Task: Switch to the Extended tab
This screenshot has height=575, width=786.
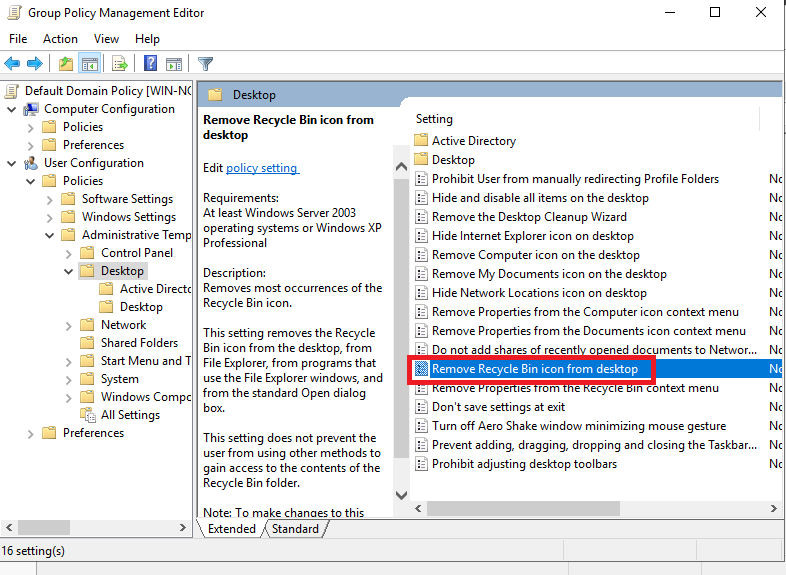Action: pyautogui.click(x=232, y=529)
